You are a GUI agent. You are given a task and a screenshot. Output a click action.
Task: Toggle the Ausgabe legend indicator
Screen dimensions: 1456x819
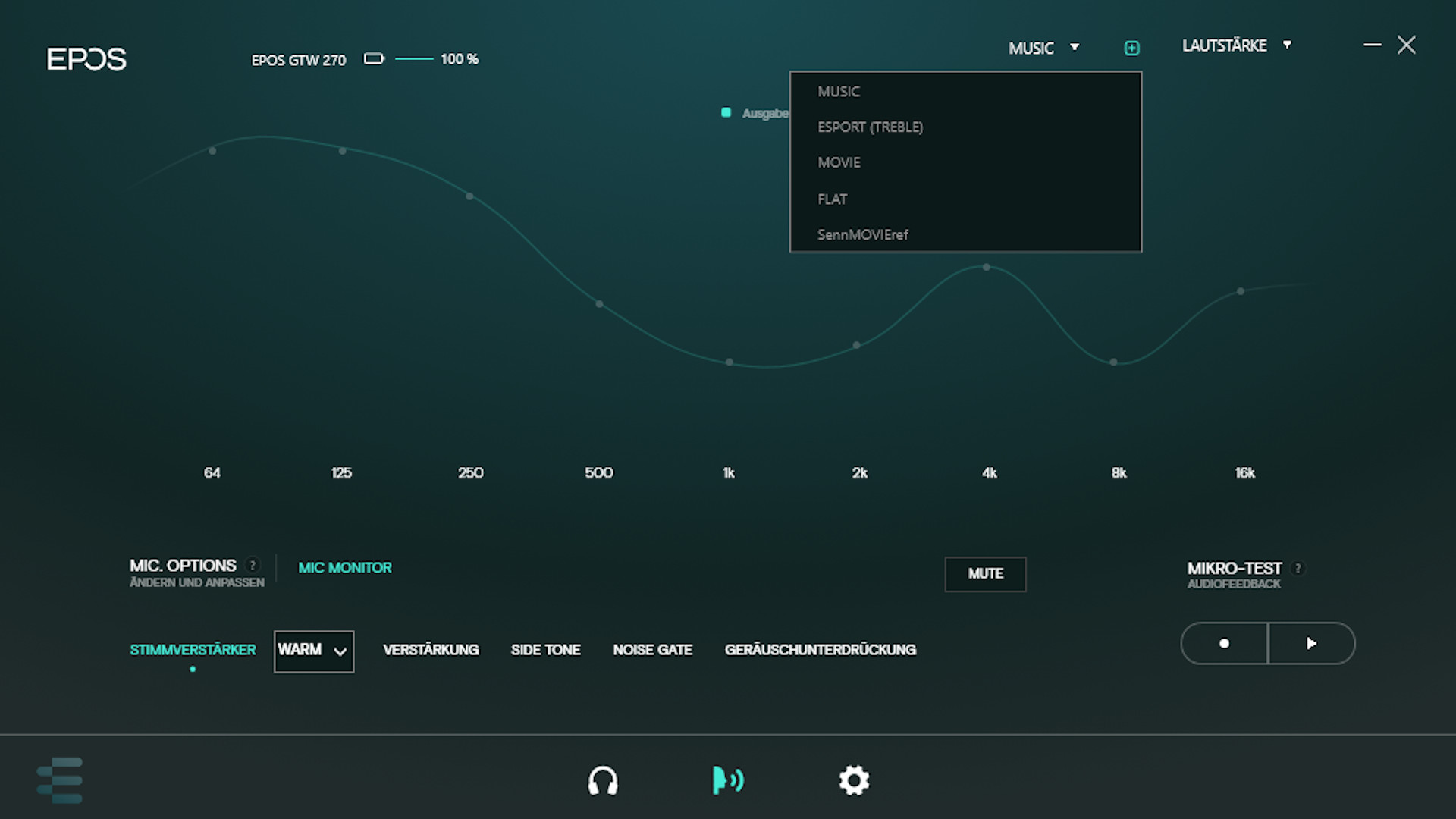726,113
